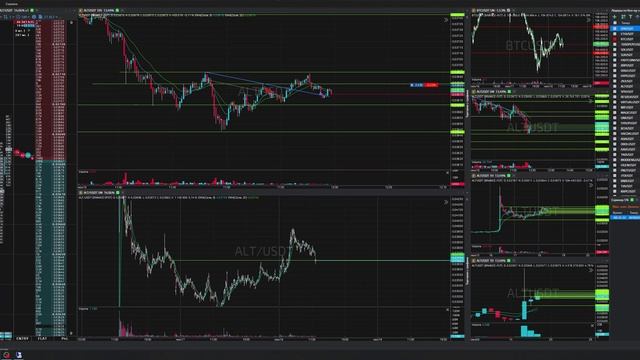The height and width of the screenshot is (360, 640).
Task: Click the teal volume summary at top of order book
Action: click(x=25, y=26)
